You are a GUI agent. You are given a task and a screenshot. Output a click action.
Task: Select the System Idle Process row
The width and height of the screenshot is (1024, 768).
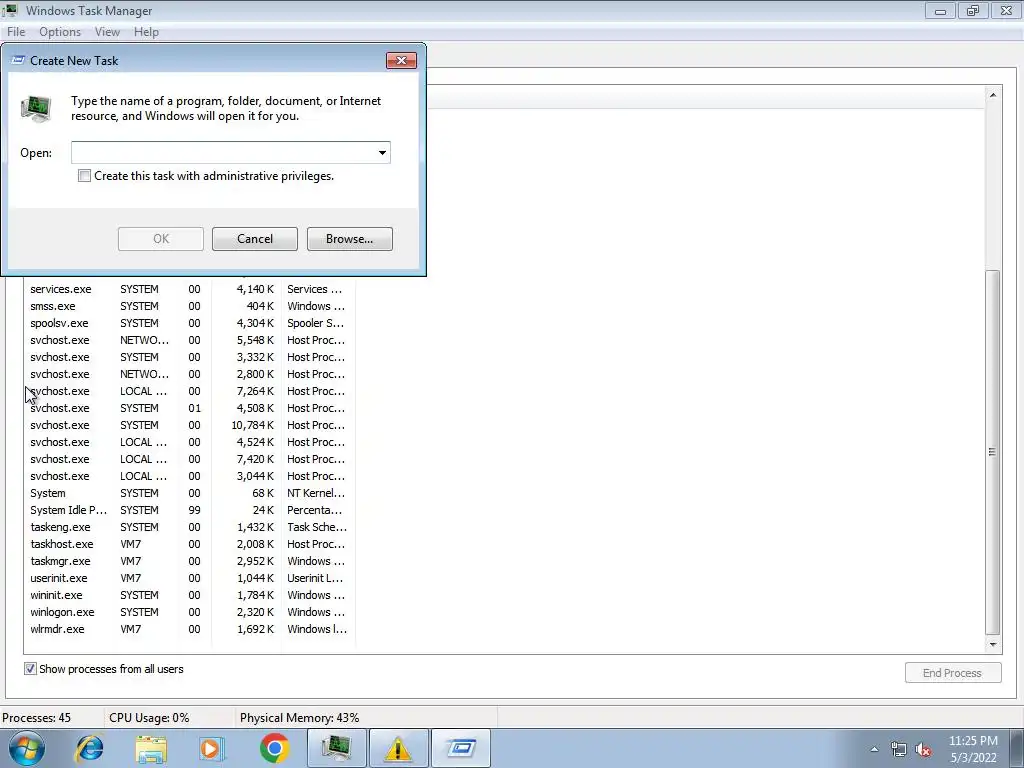tap(189, 510)
